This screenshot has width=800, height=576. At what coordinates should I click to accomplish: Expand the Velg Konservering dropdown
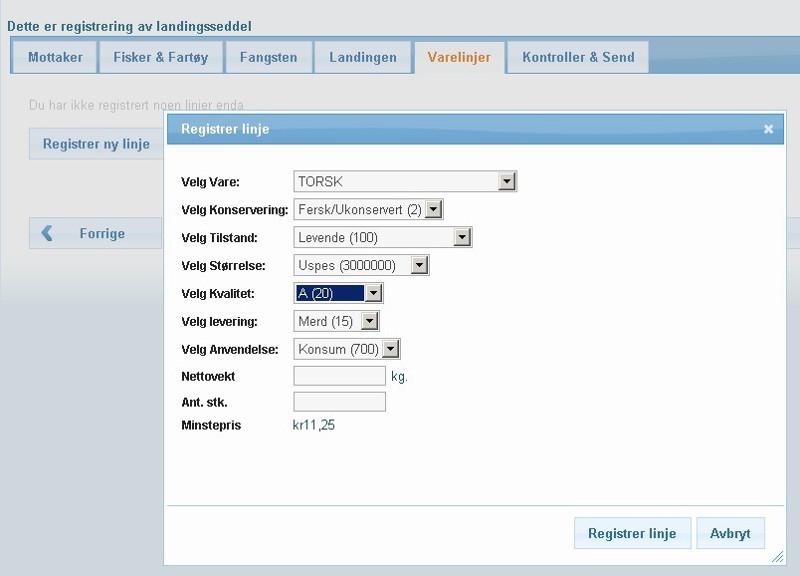point(368,209)
